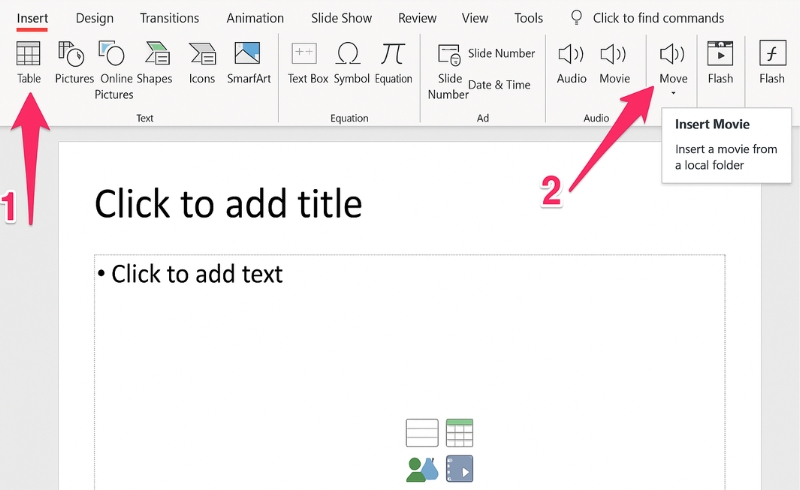Viewport: 800px width, 490px height.
Task: Click the Audio group label
Action: [596, 118]
